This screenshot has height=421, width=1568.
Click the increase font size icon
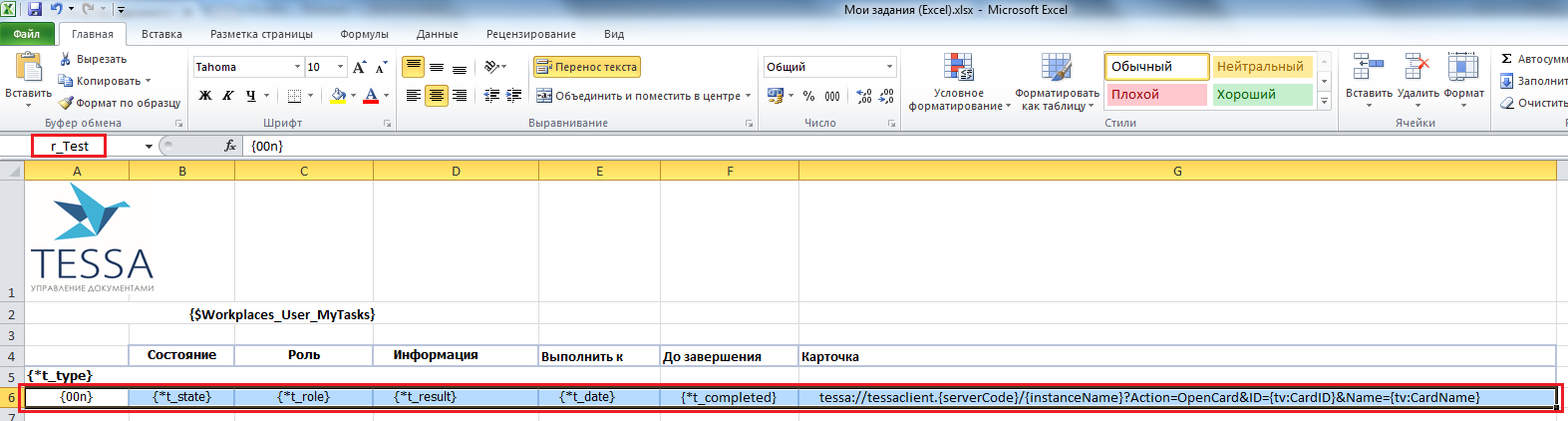(359, 67)
